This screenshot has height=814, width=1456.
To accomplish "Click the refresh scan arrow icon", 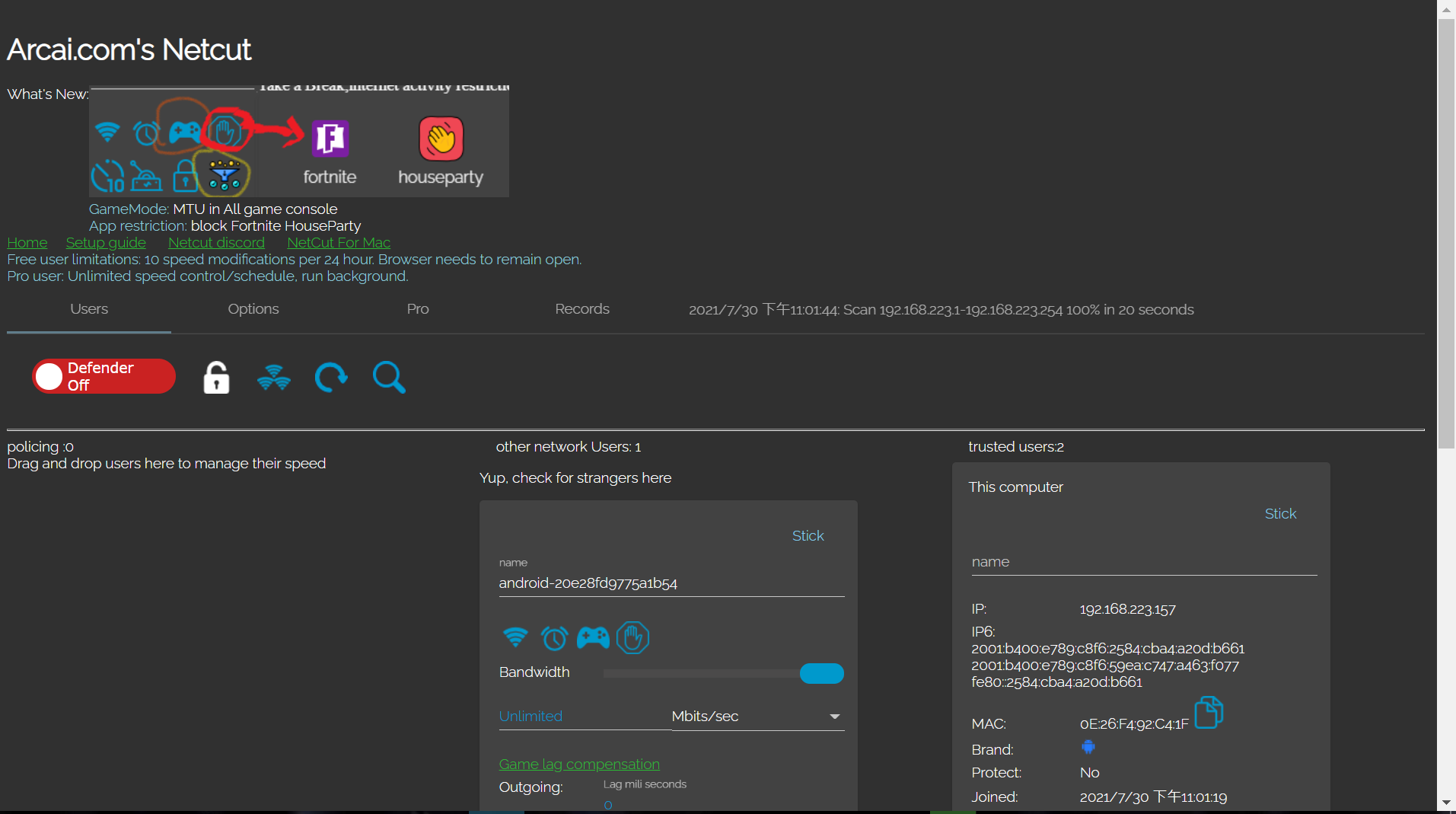I will (x=331, y=378).
